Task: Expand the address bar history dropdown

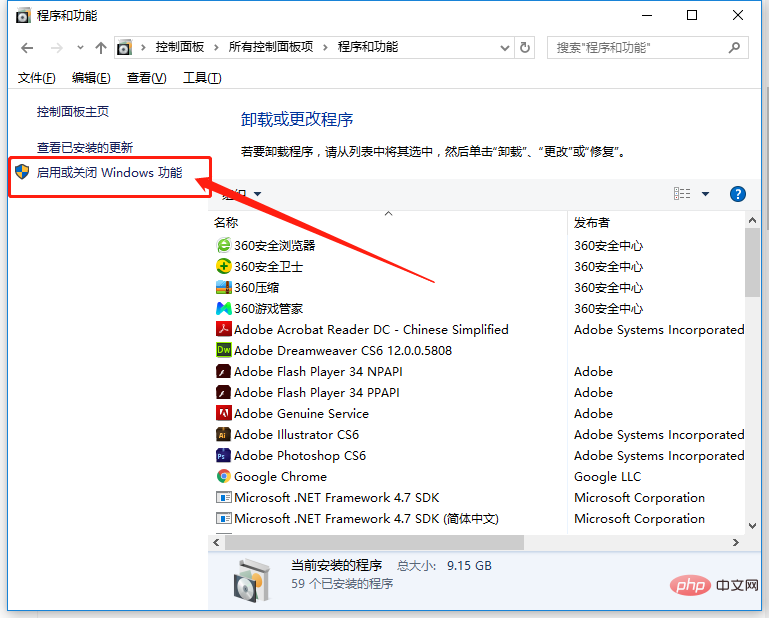Action: tap(505, 48)
